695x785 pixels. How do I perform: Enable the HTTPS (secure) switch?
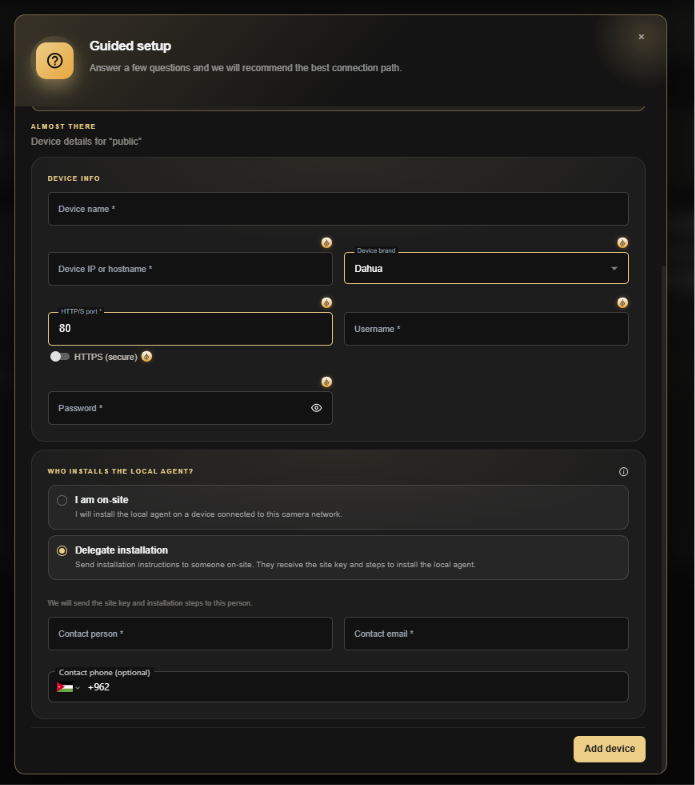coord(60,356)
